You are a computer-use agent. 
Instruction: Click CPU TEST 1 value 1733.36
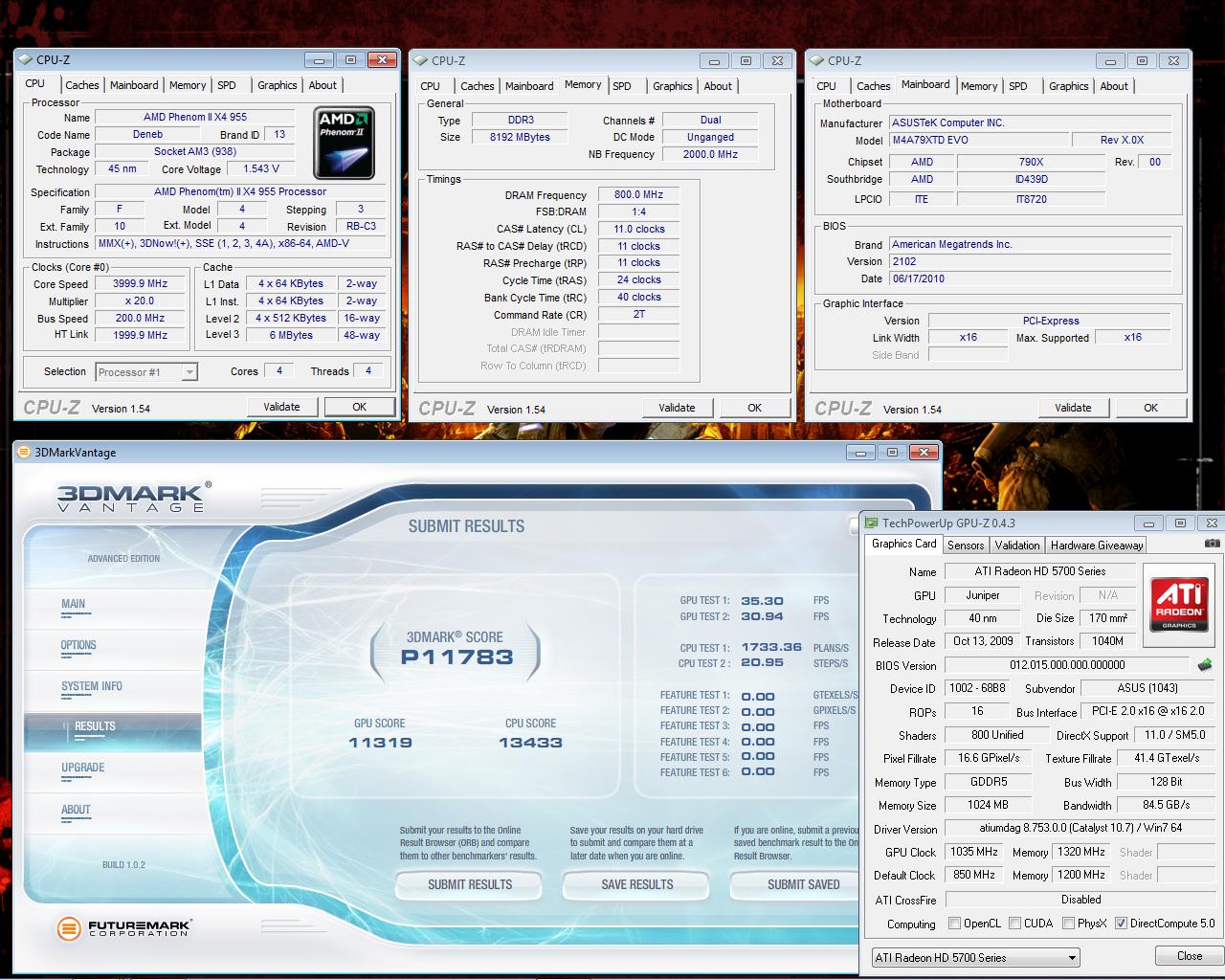[x=771, y=648]
